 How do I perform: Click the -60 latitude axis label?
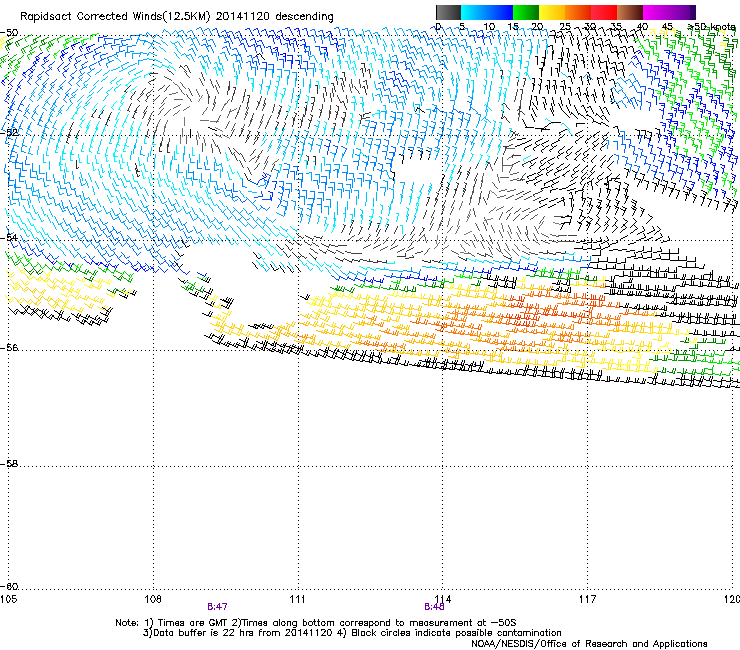[x=9, y=587]
